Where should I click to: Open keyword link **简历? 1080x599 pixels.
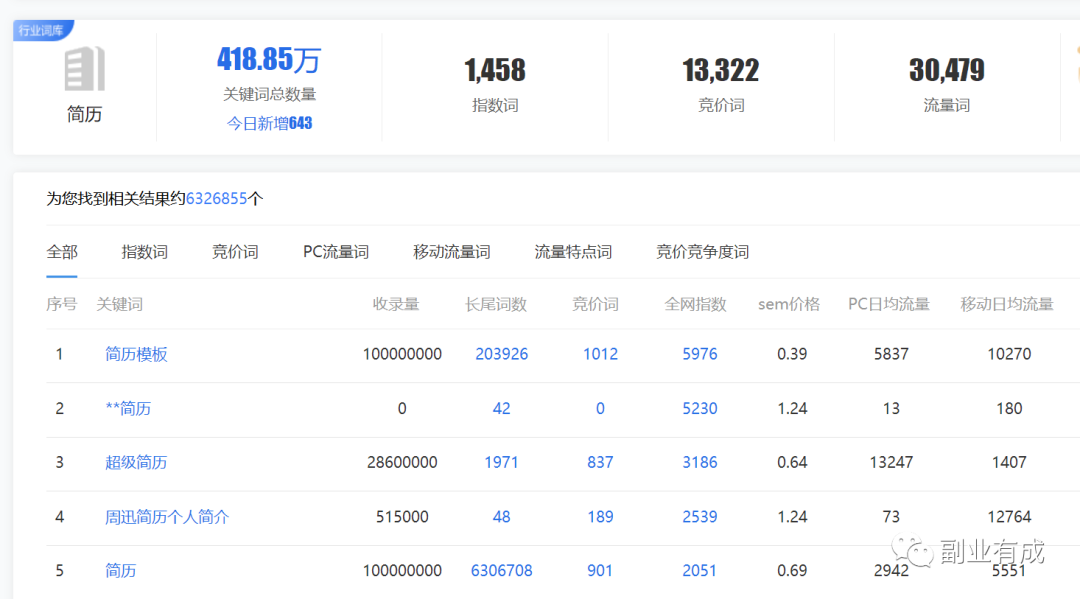point(128,408)
